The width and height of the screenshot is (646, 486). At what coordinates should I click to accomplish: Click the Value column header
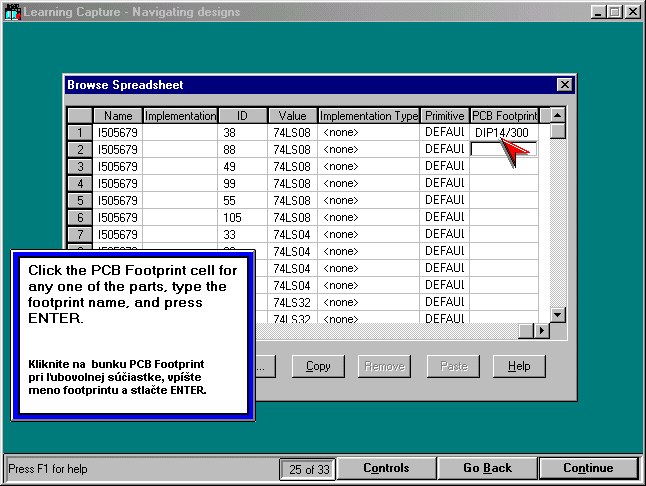[292, 116]
